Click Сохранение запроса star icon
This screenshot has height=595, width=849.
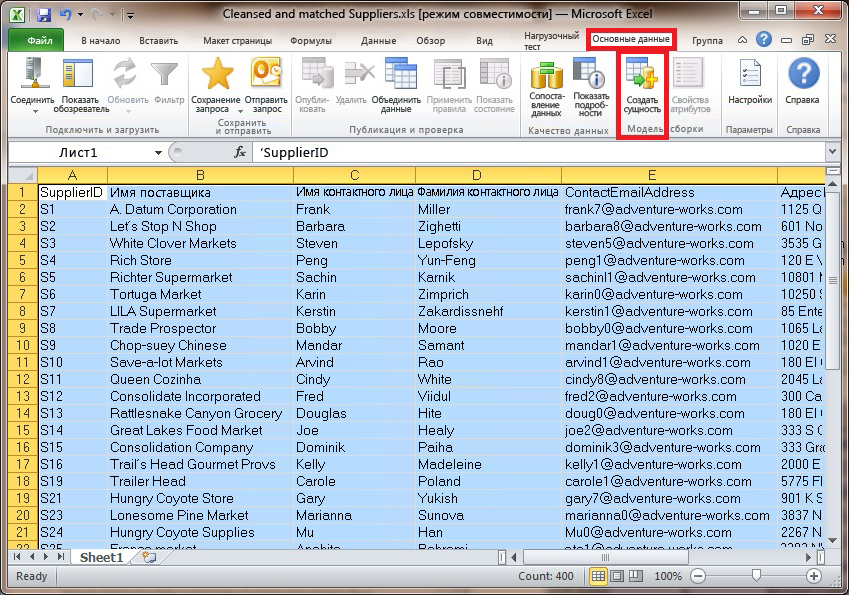[x=217, y=74]
